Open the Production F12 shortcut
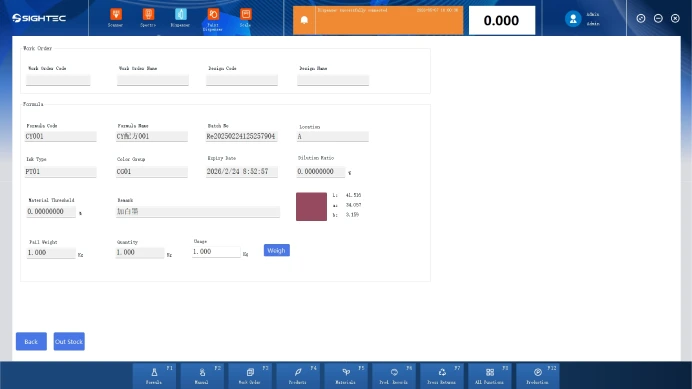Screen dimensions: 692x389 pos(538,375)
